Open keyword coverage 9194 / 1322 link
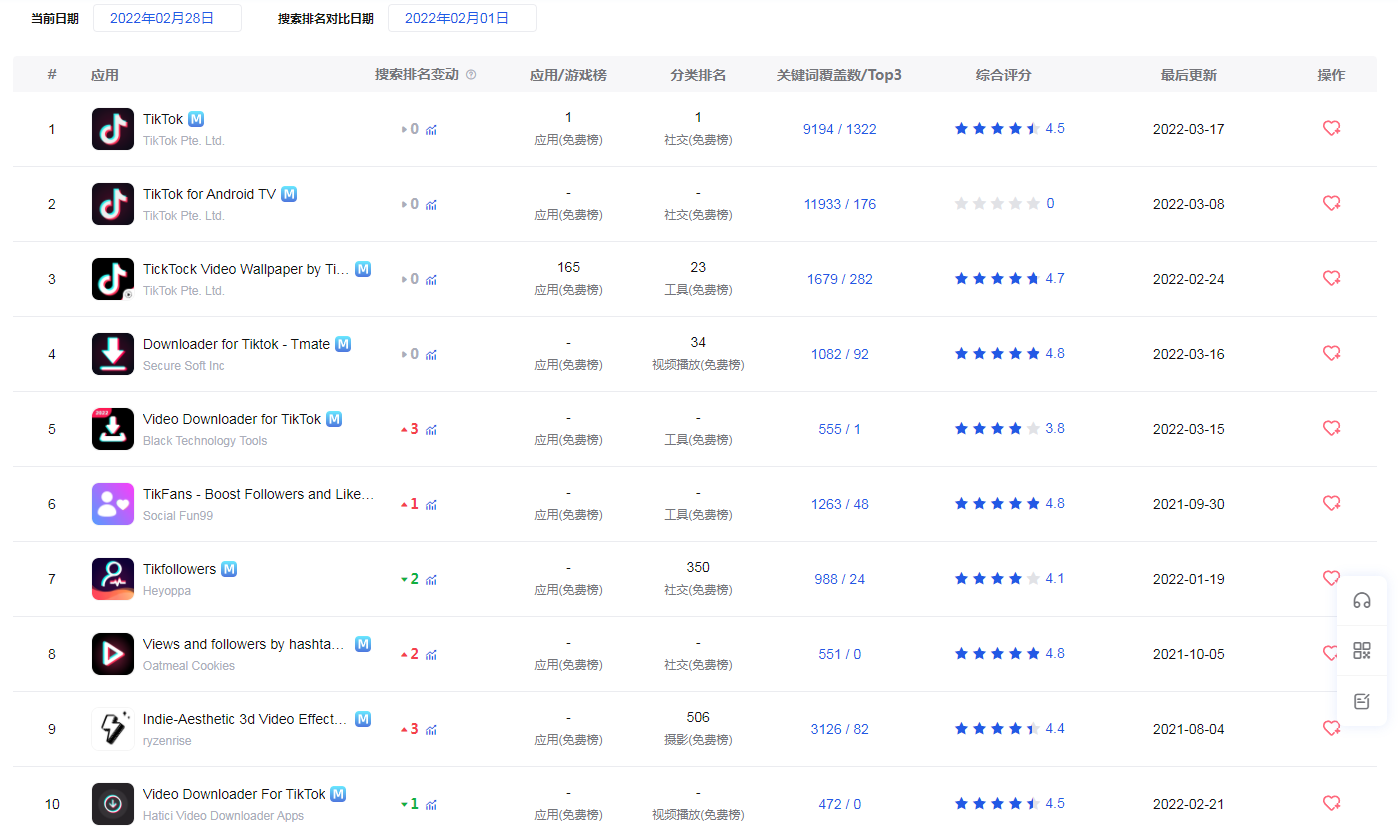This screenshot has height=832, width=1398. click(x=840, y=129)
